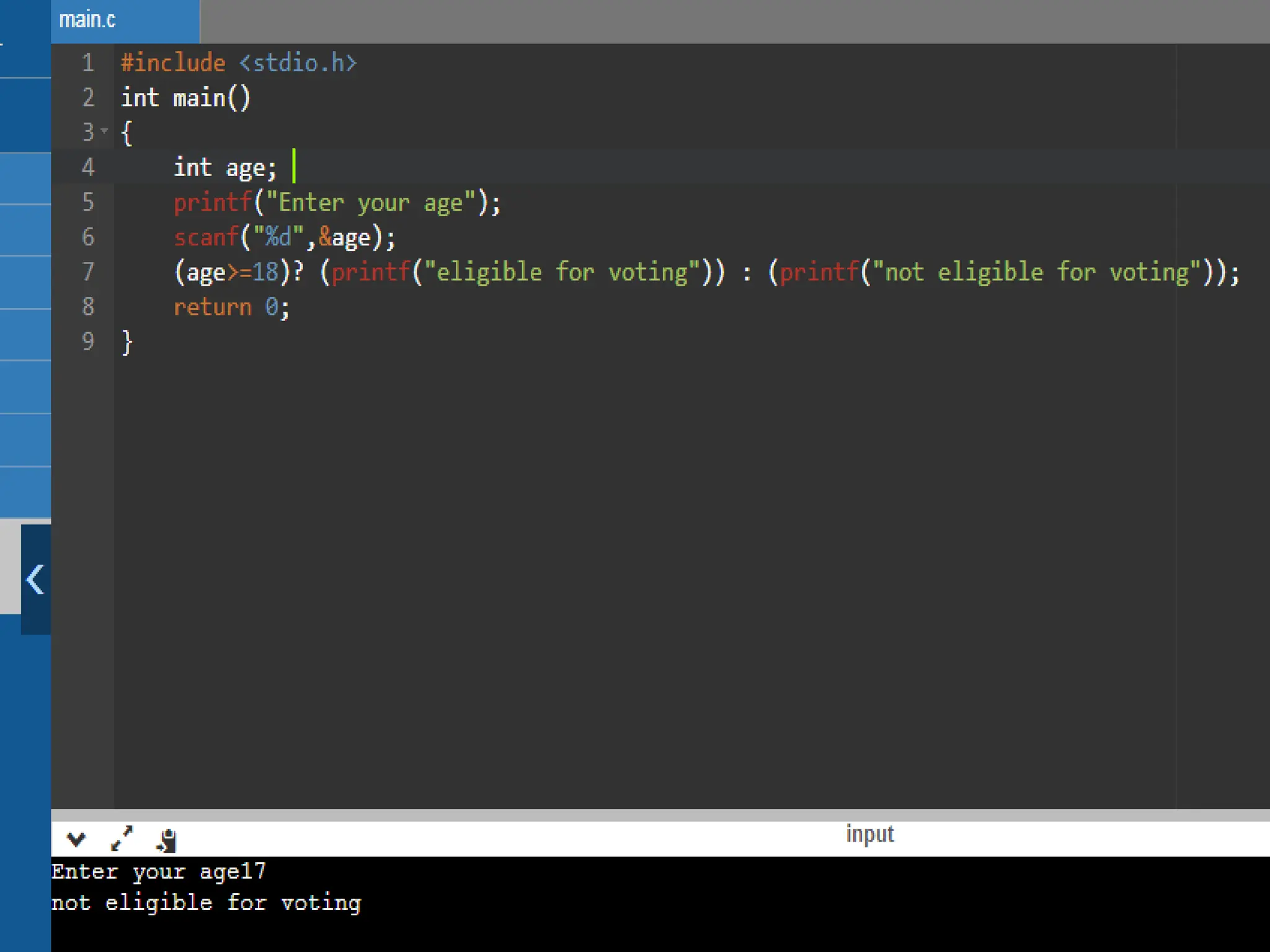Switch to the main.c file tab
This screenshot has height=952, width=1270.
[87, 20]
